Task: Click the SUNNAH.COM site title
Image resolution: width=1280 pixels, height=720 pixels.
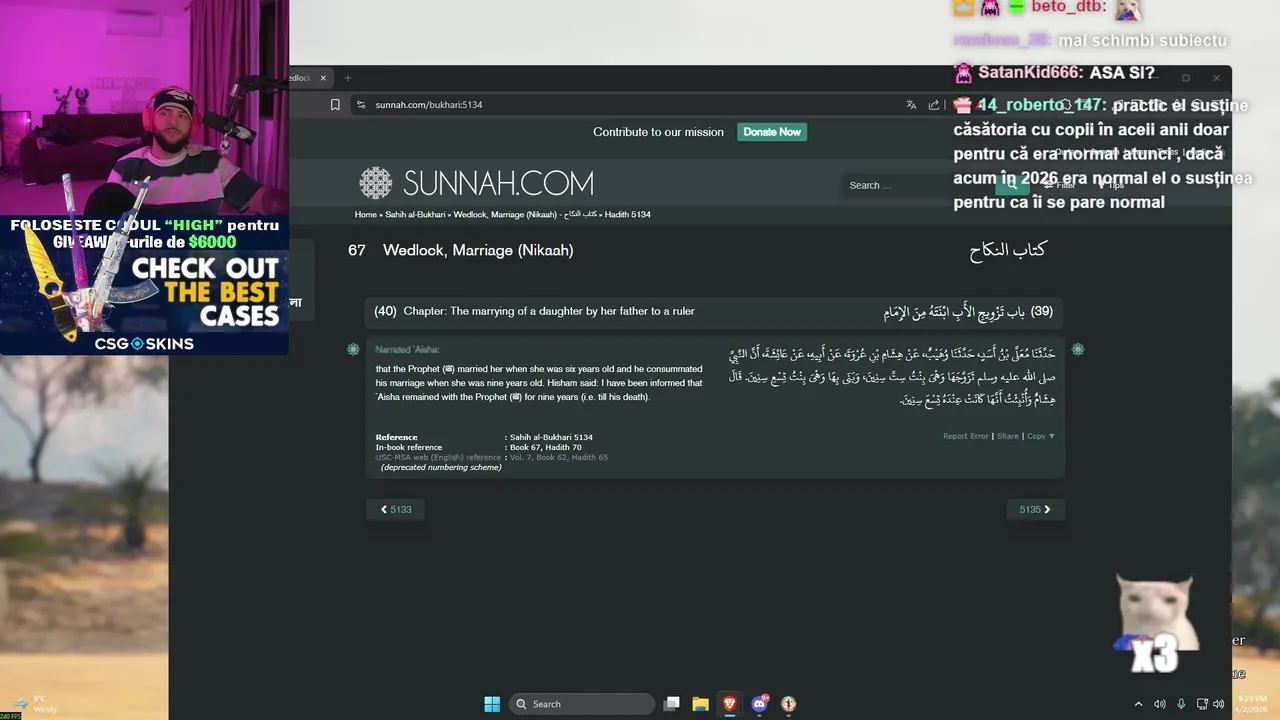Action: pos(498,183)
